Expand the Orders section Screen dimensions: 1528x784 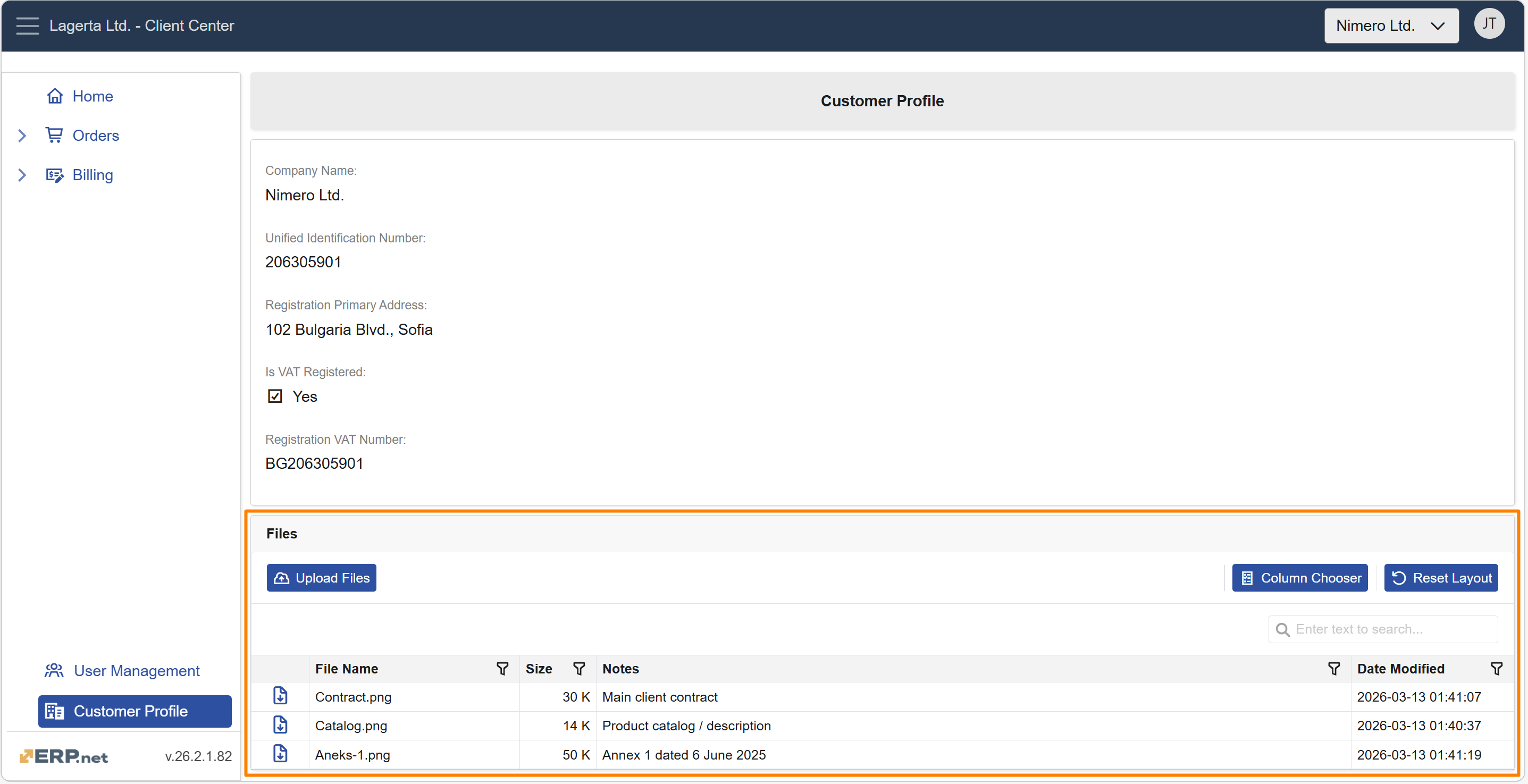(22, 135)
